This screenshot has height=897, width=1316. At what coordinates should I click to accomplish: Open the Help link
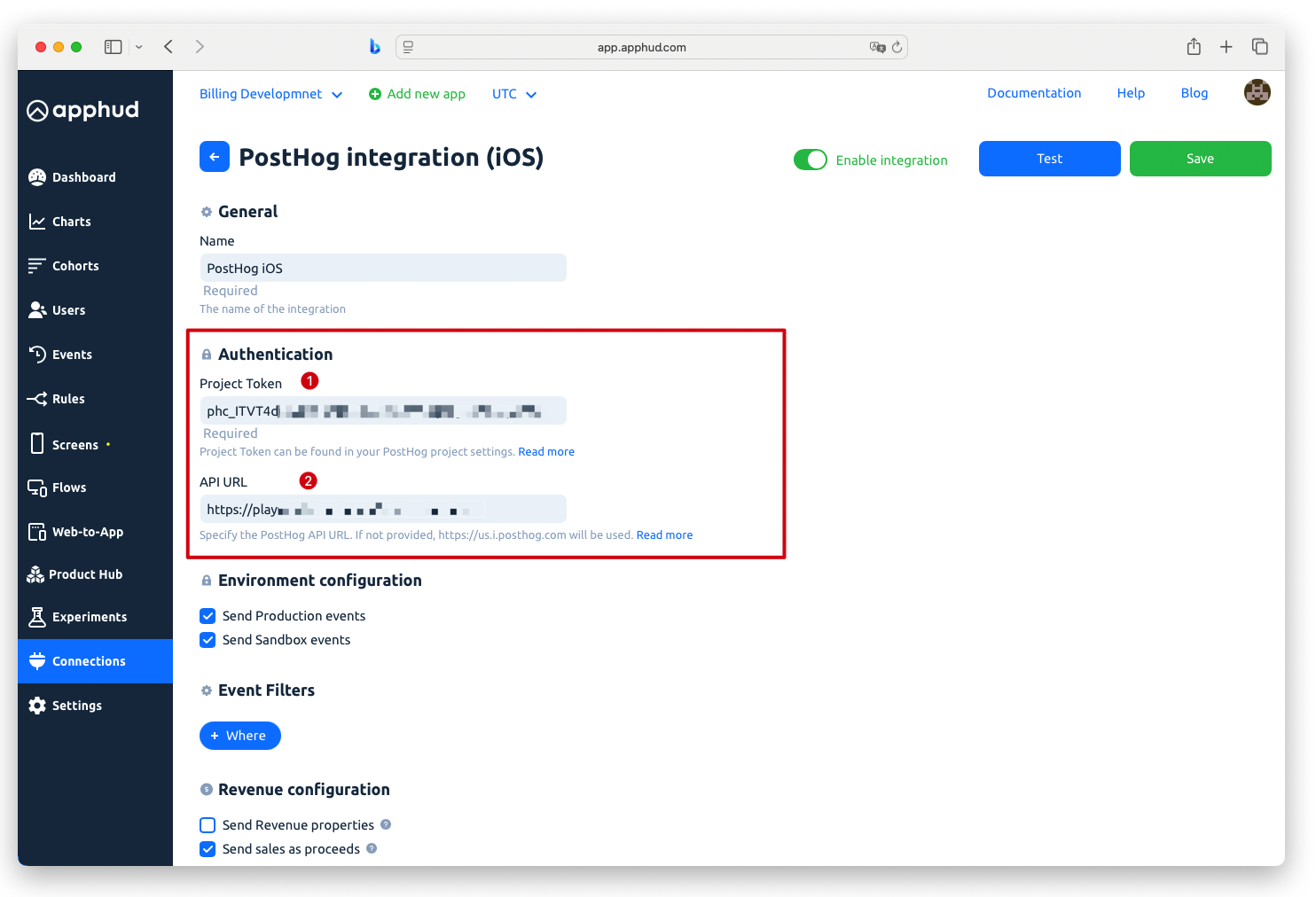pyautogui.click(x=1131, y=93)
